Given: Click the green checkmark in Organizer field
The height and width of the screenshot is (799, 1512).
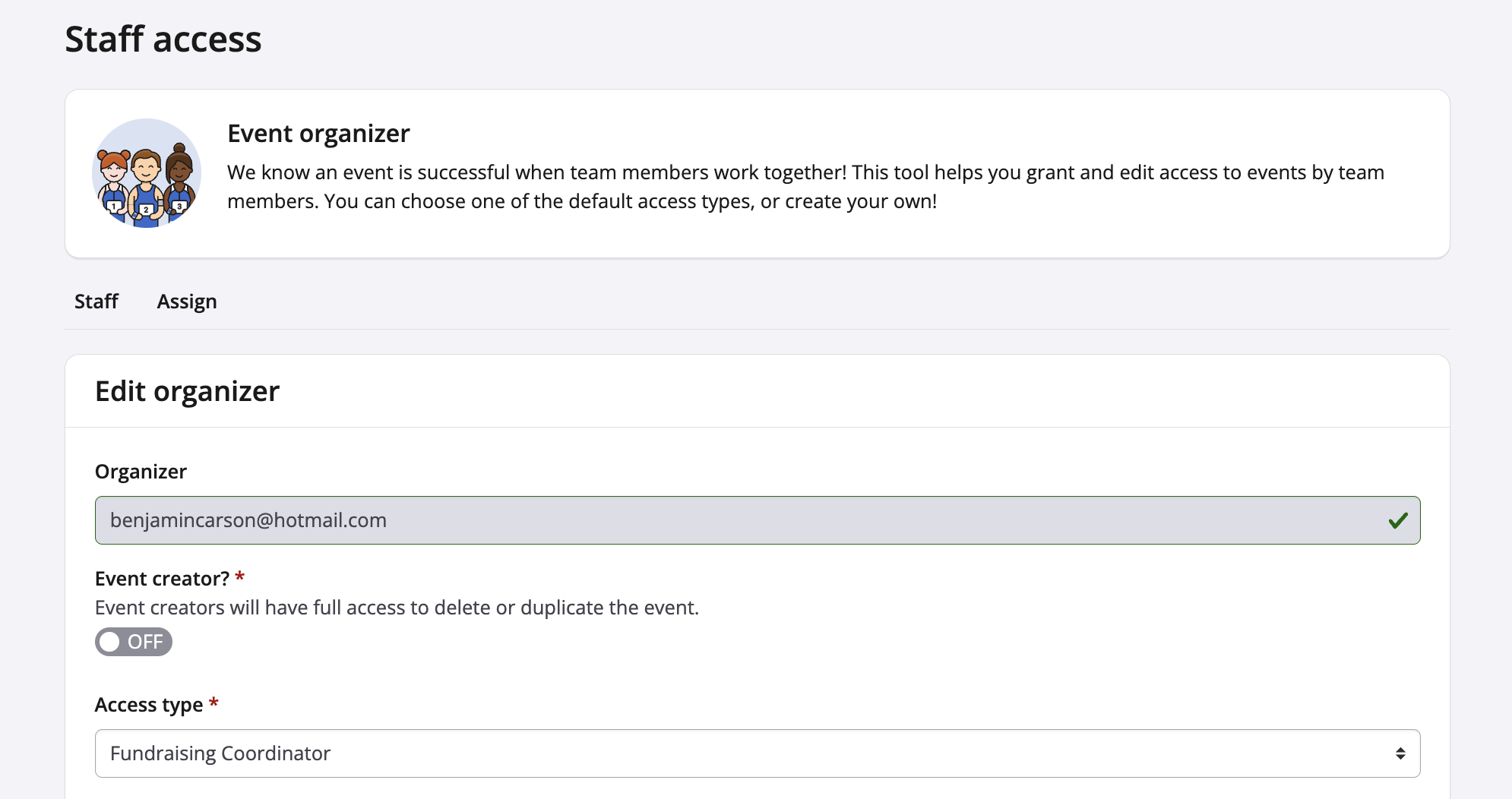Looking at the screenshot, I should pos(1398,520).
